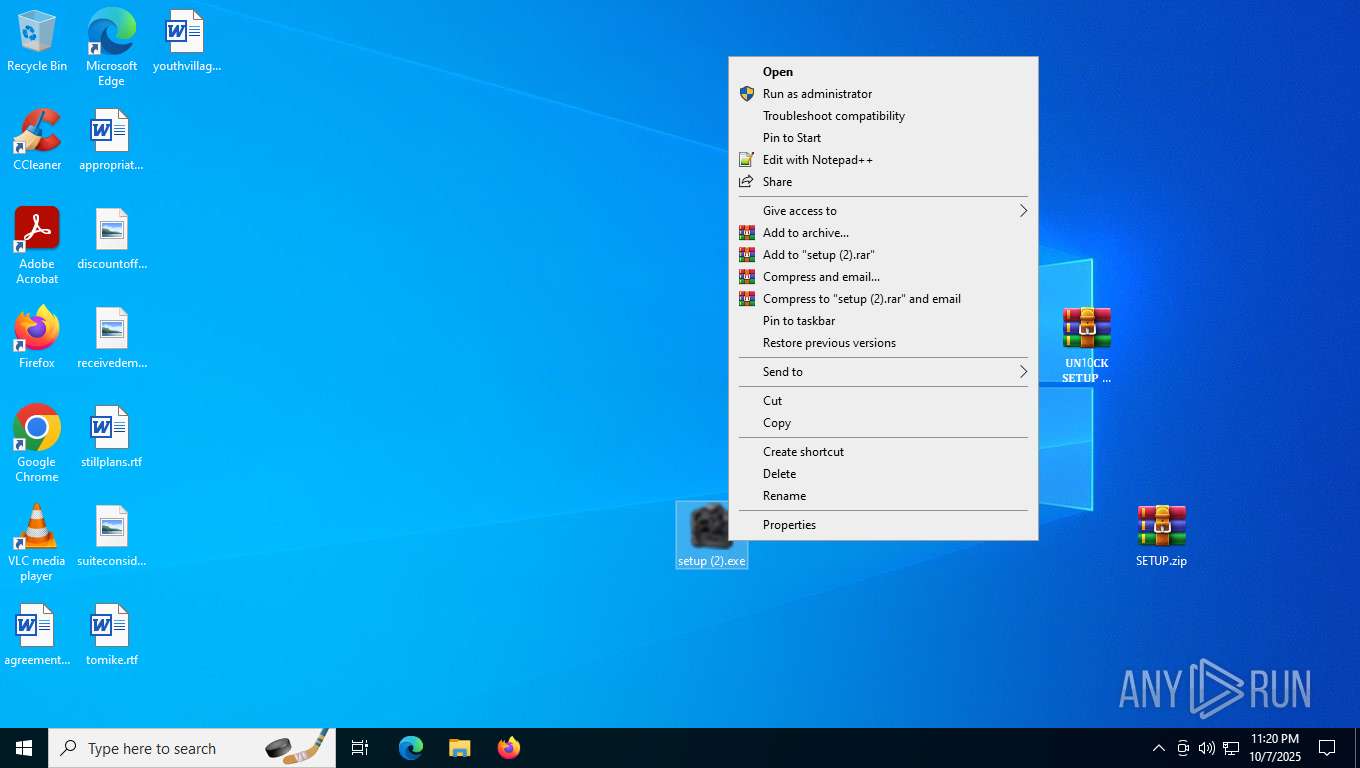This screenshot has height=768, width=1360.
Task: Open File Explorer from the taskbar
Action: [x=459, y=748]
